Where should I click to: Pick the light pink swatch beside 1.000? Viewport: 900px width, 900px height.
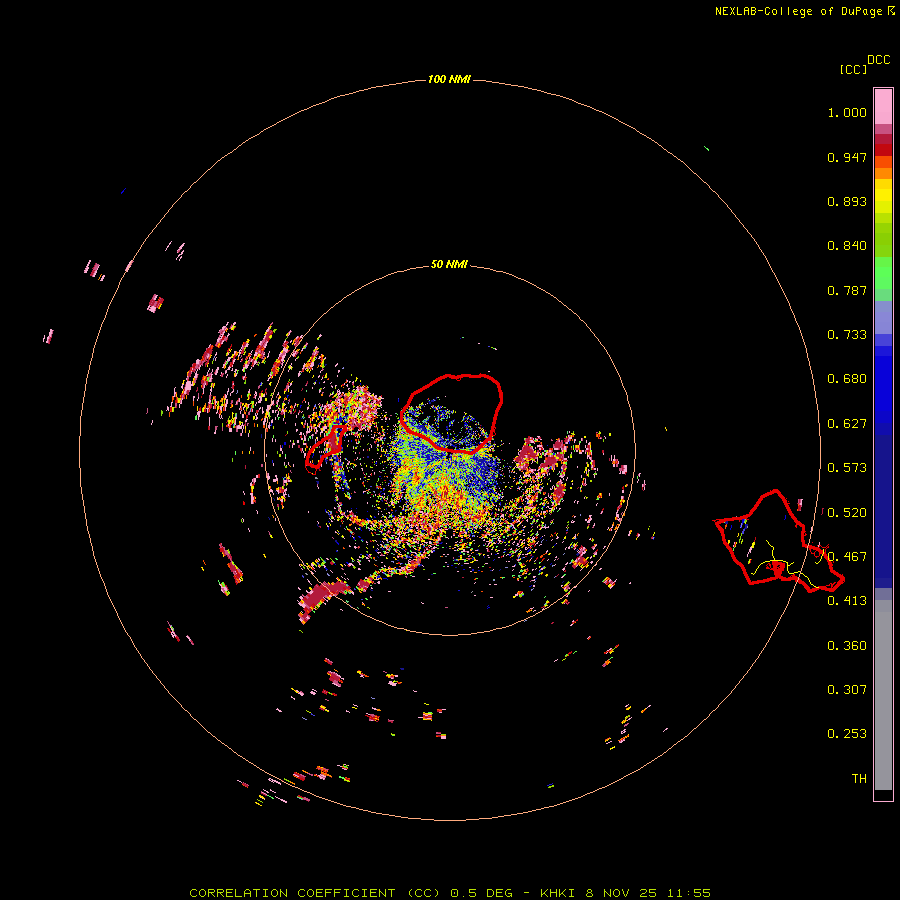pos(883,107)
